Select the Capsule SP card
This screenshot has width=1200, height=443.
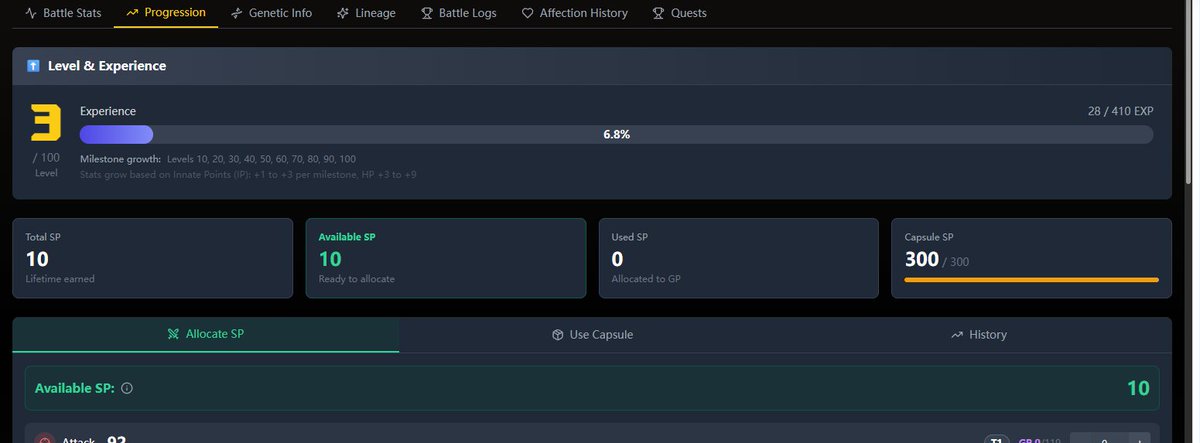click(x=1031, y=258)
